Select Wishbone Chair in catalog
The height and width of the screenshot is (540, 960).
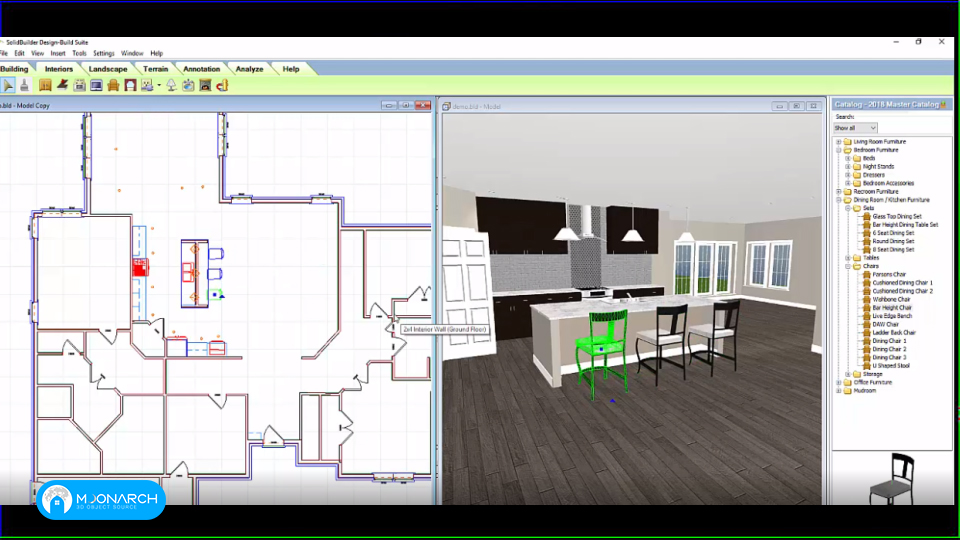point(891,299)
